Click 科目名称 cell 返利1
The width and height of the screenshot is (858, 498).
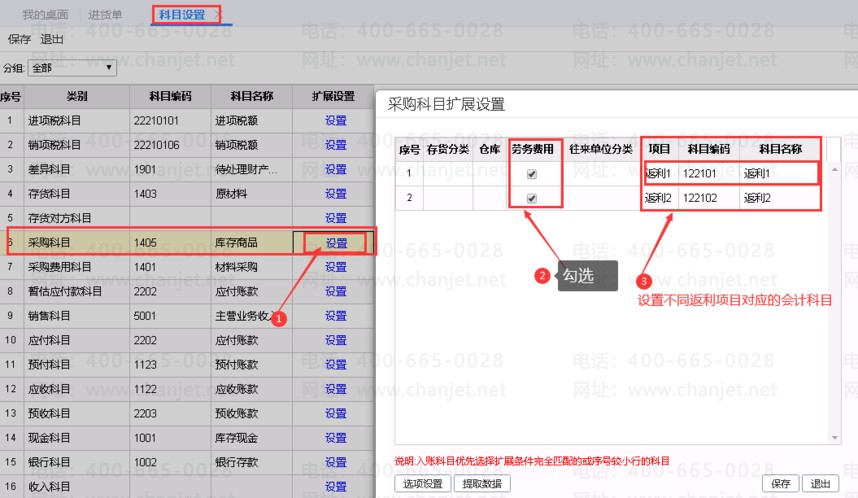click(779, 174)
